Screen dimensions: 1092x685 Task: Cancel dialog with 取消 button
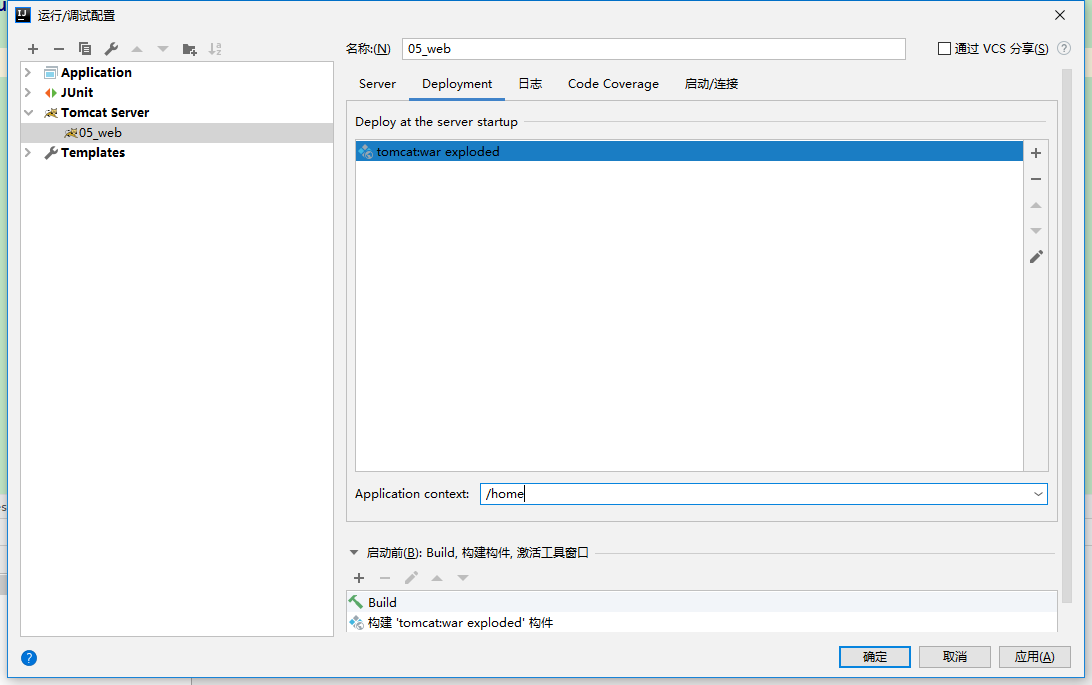coord(955,656)
